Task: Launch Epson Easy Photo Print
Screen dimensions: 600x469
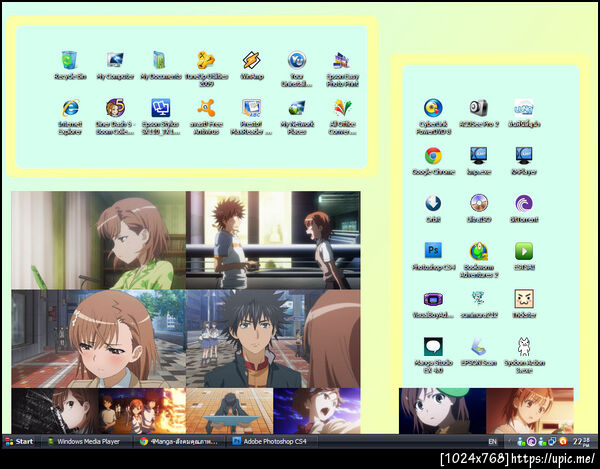Action: click(342, 60)
